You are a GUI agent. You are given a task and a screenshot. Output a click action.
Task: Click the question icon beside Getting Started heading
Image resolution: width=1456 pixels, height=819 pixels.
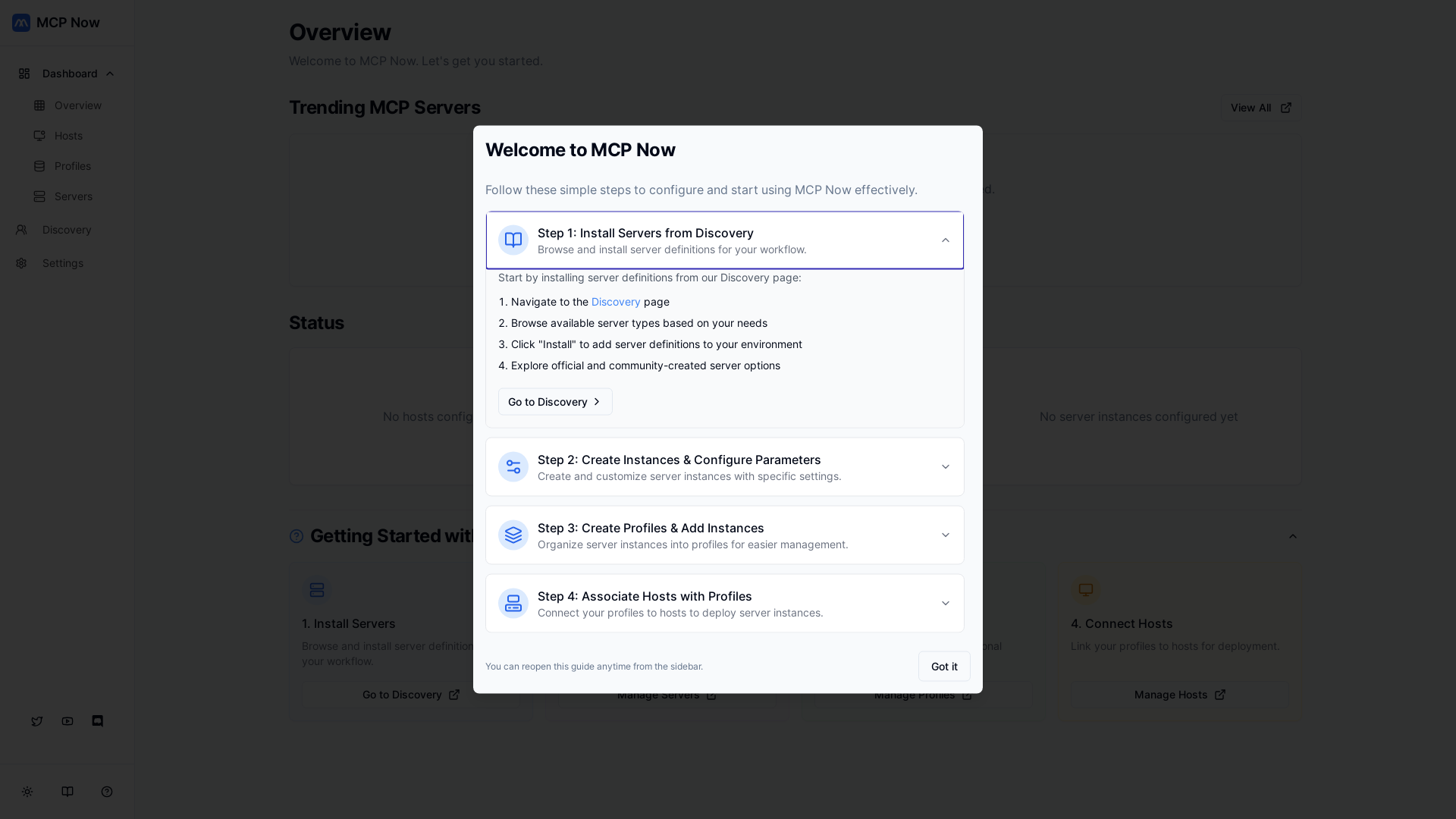297,536
